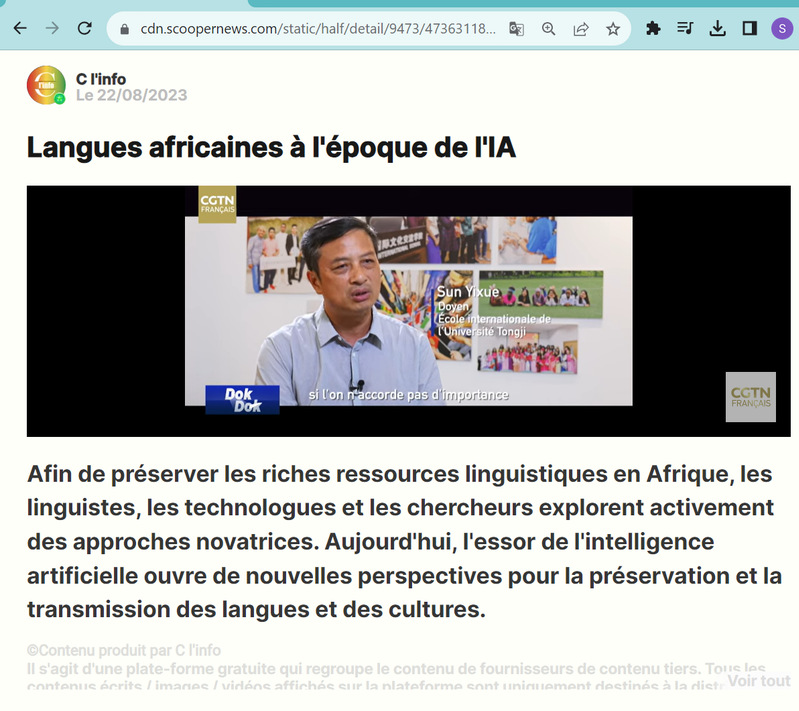The width and height of the screenshot is (799, 711).
Task: Bookmark this page with the star
Action: tap(613, 29)
